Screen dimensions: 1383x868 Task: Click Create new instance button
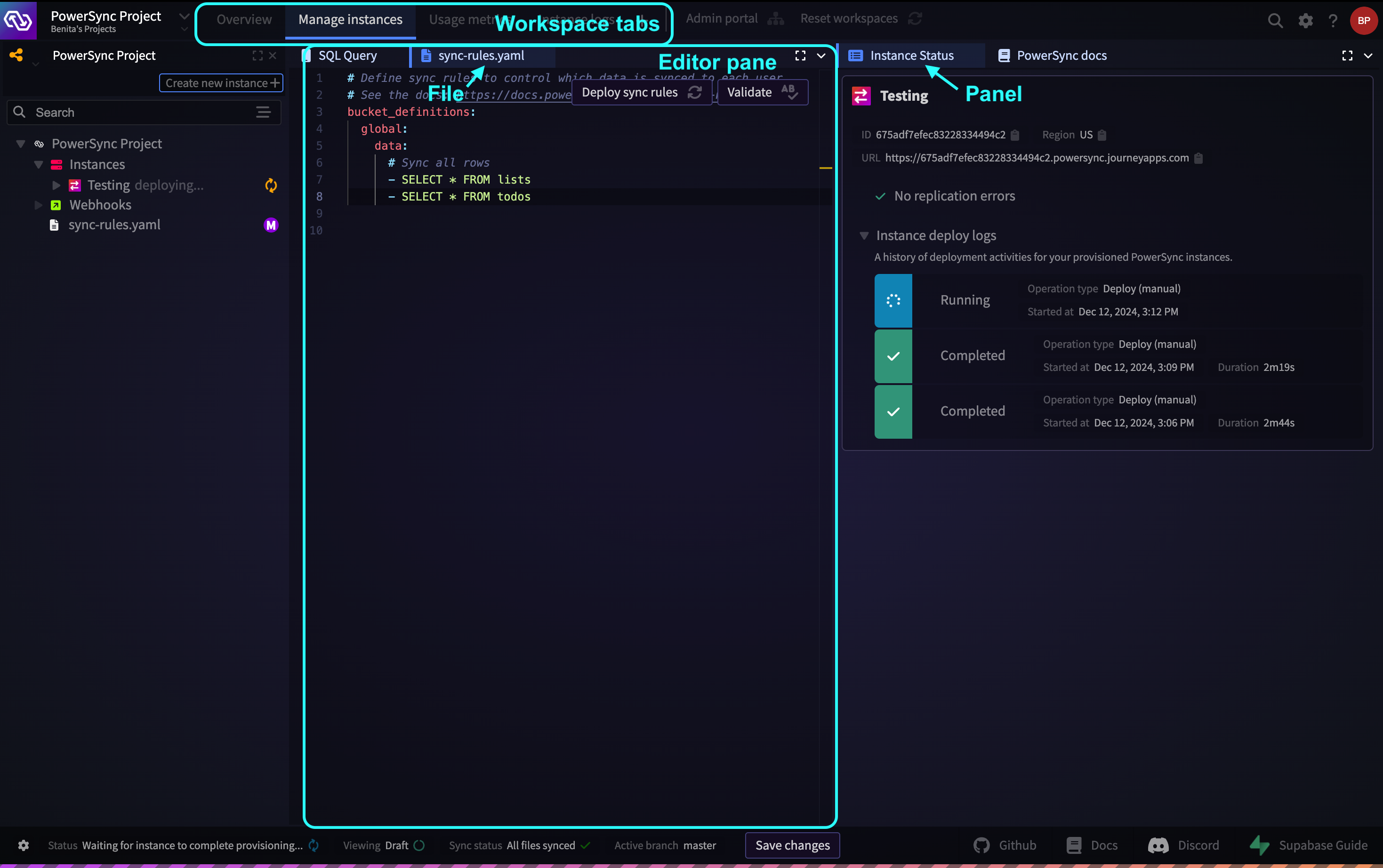pos(221,83)
